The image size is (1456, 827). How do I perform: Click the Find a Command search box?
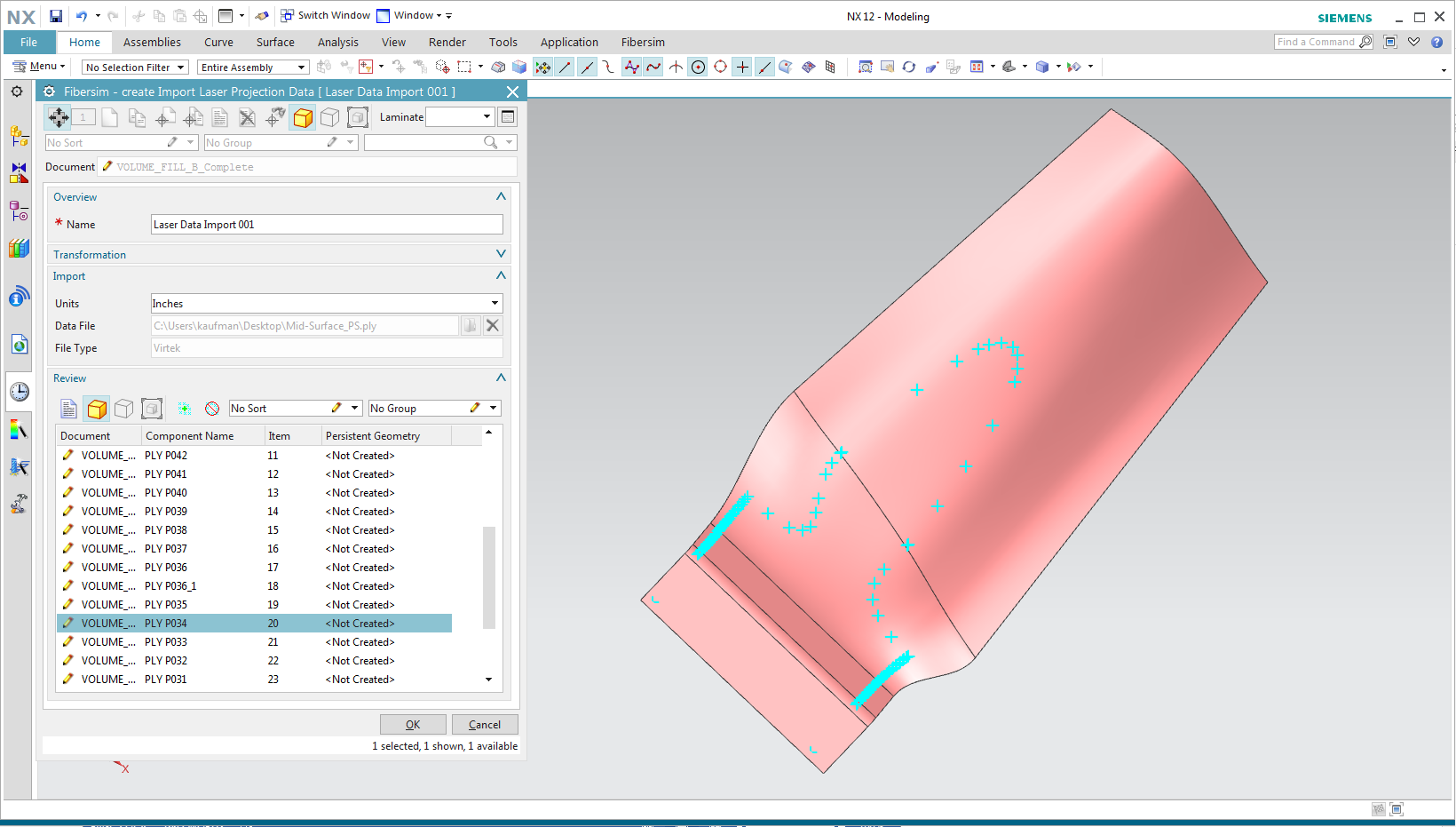(x=1324, y=42)
